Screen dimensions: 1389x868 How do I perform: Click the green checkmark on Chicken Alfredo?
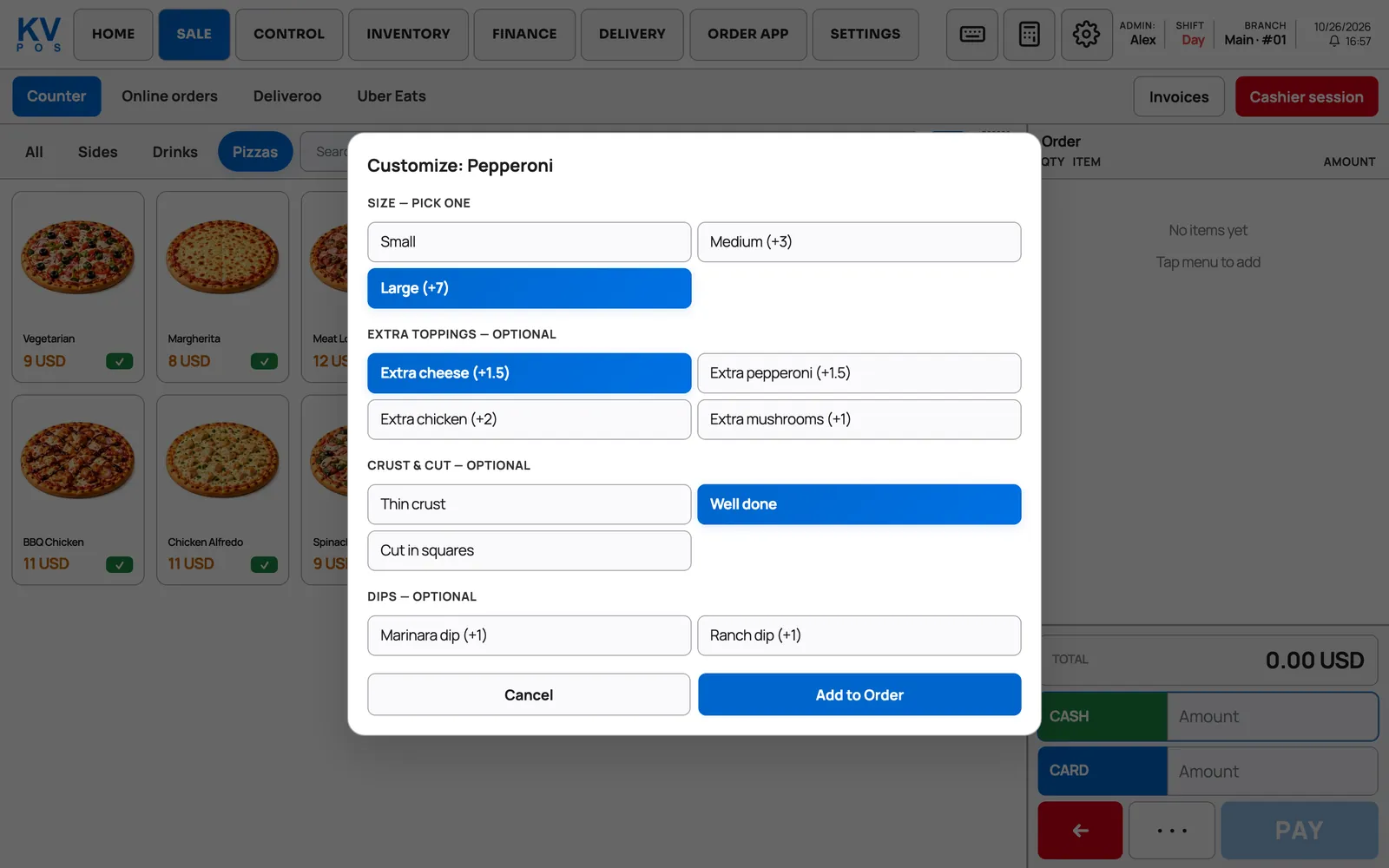tap(264, 564)
